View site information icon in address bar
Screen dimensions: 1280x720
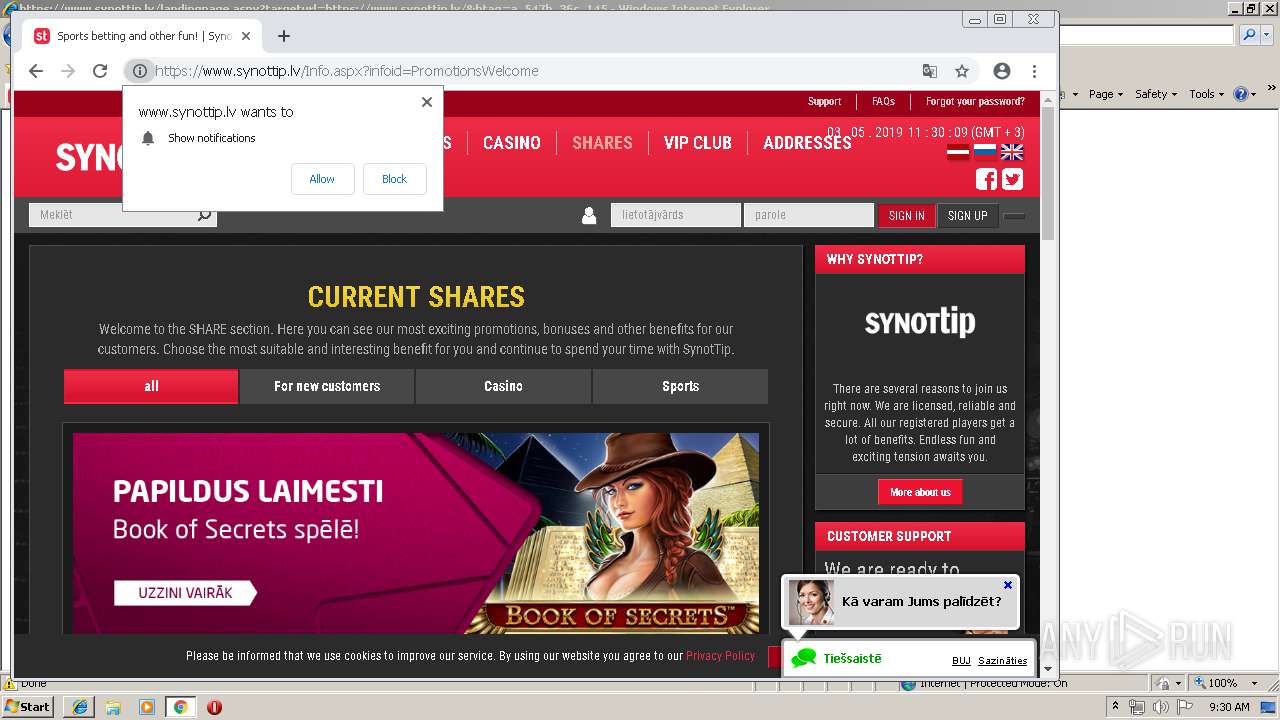click(140, 71)
